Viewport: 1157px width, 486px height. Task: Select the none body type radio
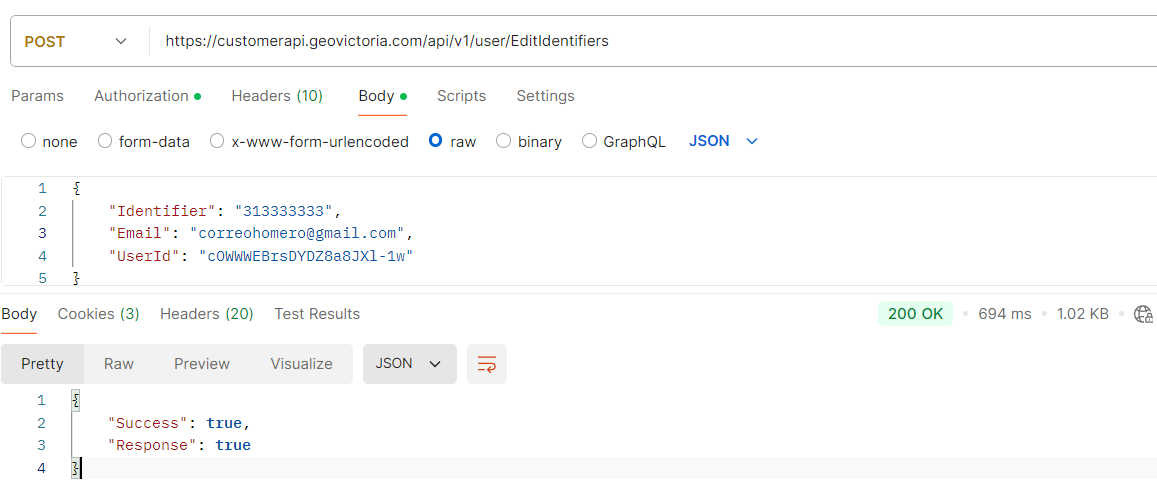click(28, 142)
